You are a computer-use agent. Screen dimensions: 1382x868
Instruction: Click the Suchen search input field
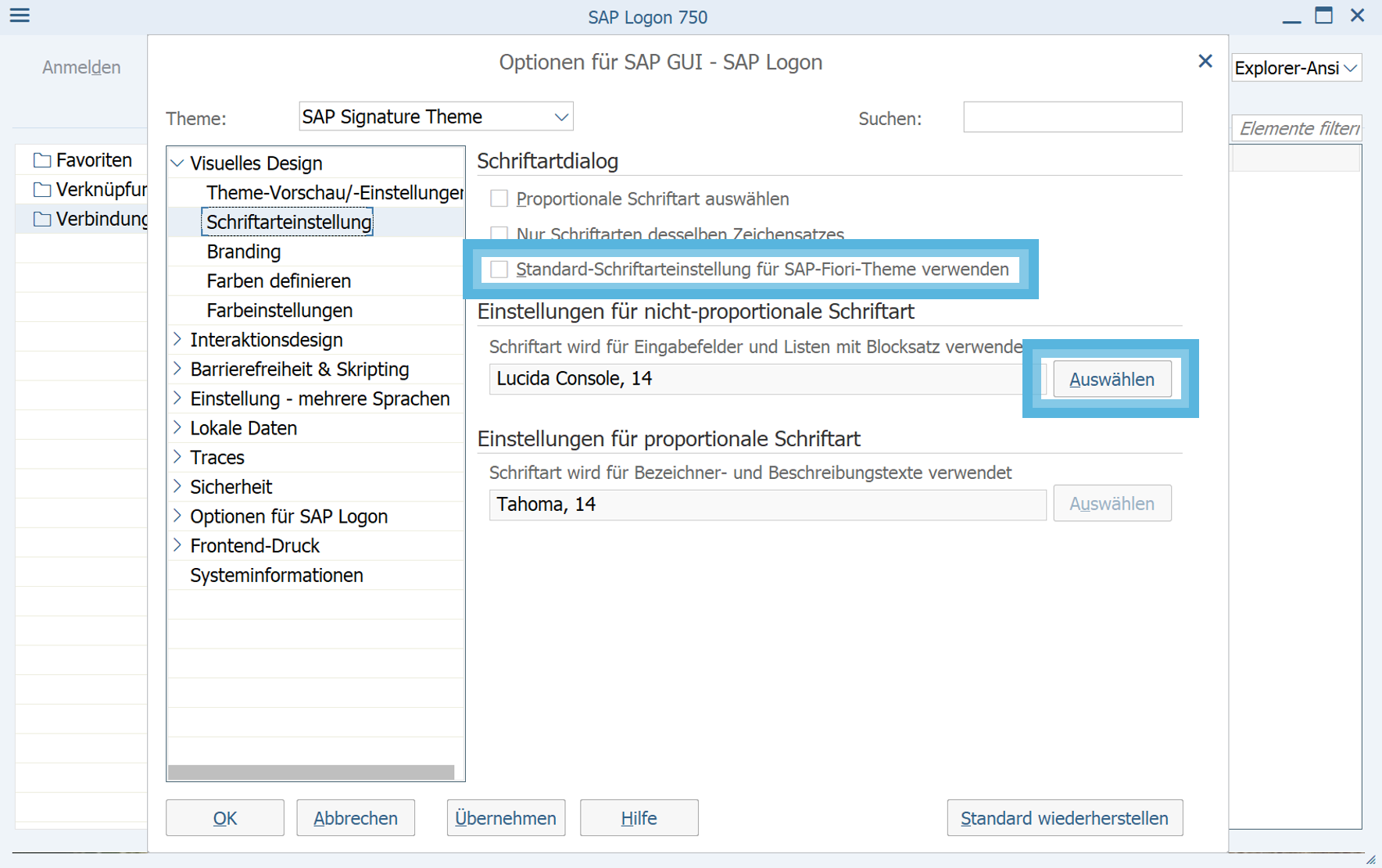pos(1072,117)
